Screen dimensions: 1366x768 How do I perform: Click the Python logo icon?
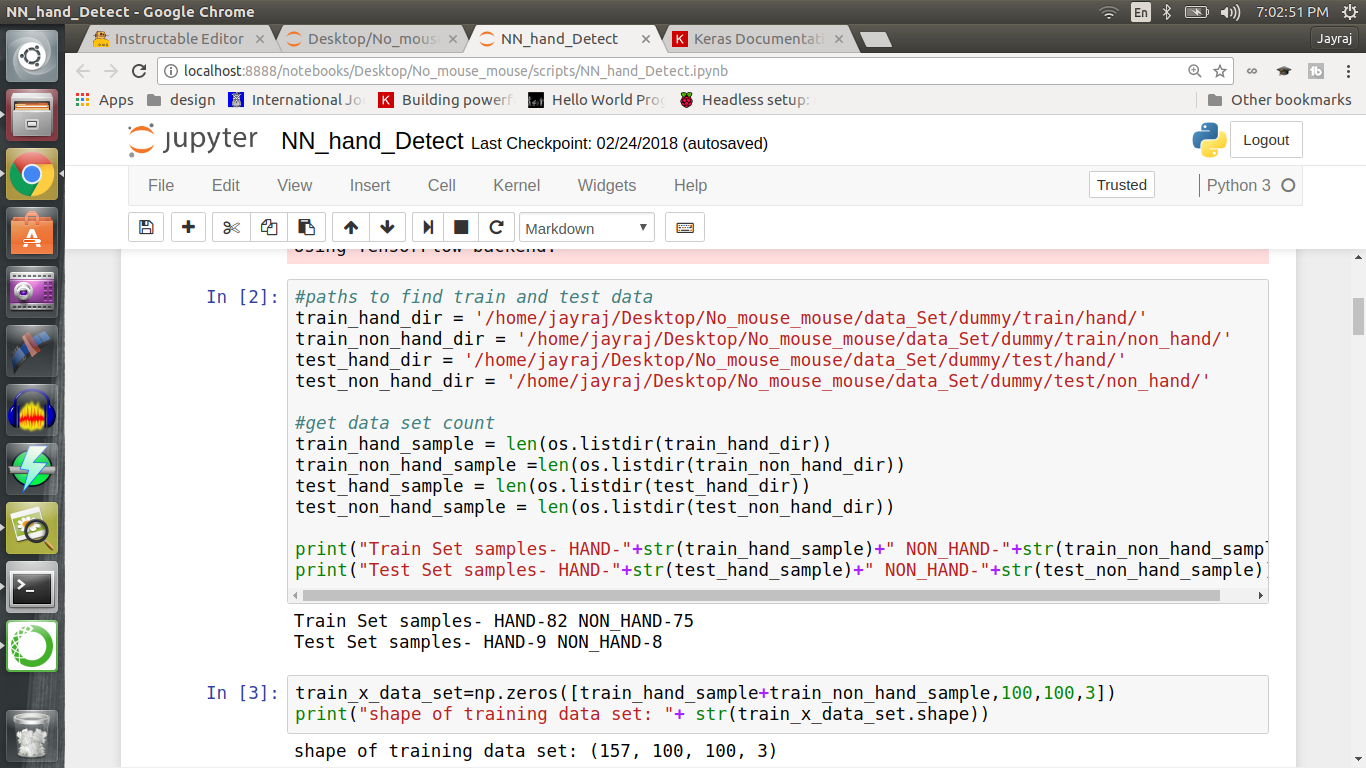tap(1209, 140)
